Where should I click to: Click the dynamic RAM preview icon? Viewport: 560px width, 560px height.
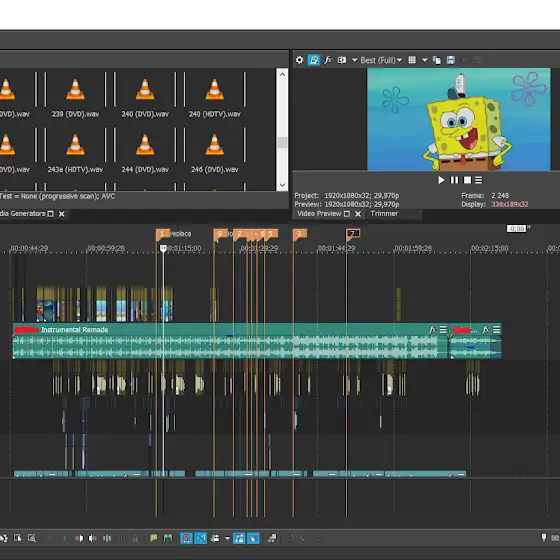coord(272,538)
